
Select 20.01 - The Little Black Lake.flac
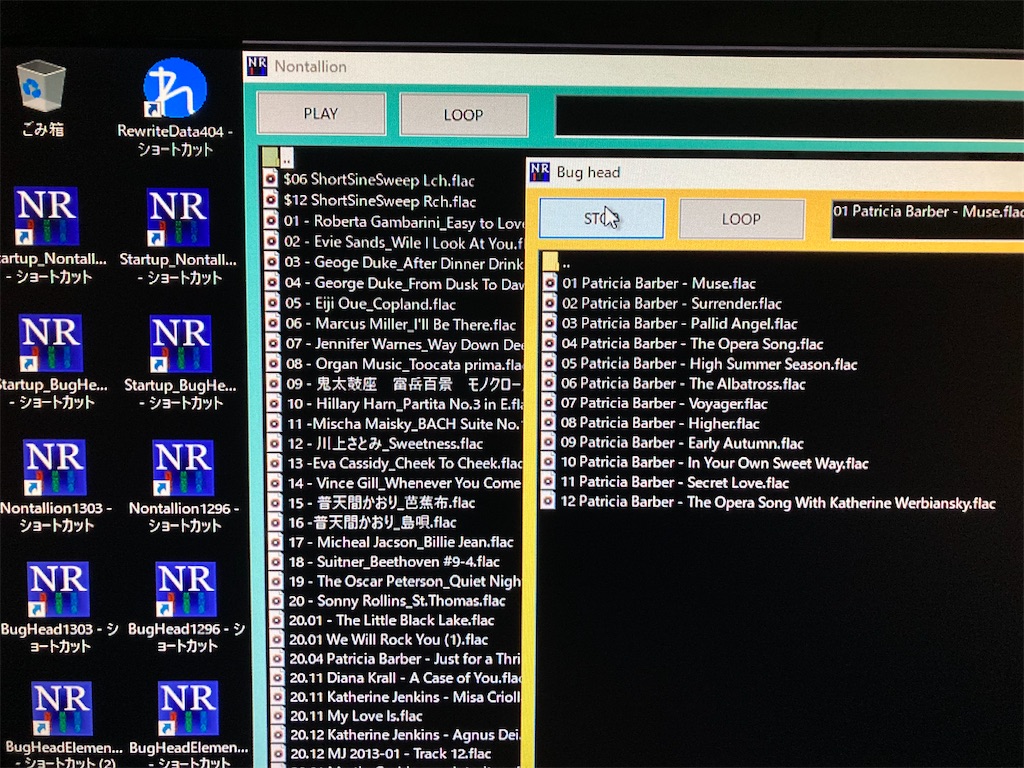coord(392,620)
